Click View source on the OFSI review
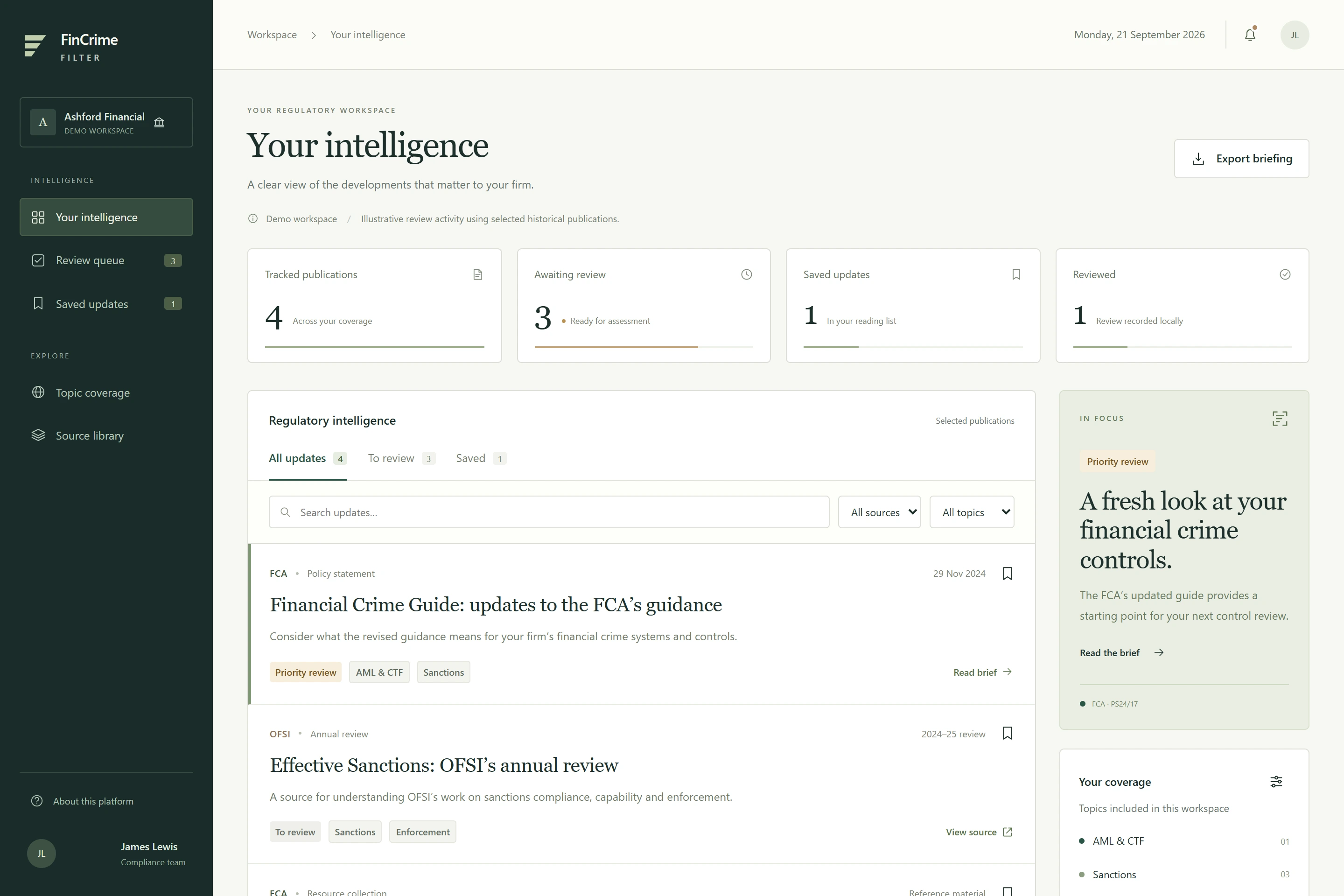This screenshot has width=1344, height=896. click(x=980, y=832)
